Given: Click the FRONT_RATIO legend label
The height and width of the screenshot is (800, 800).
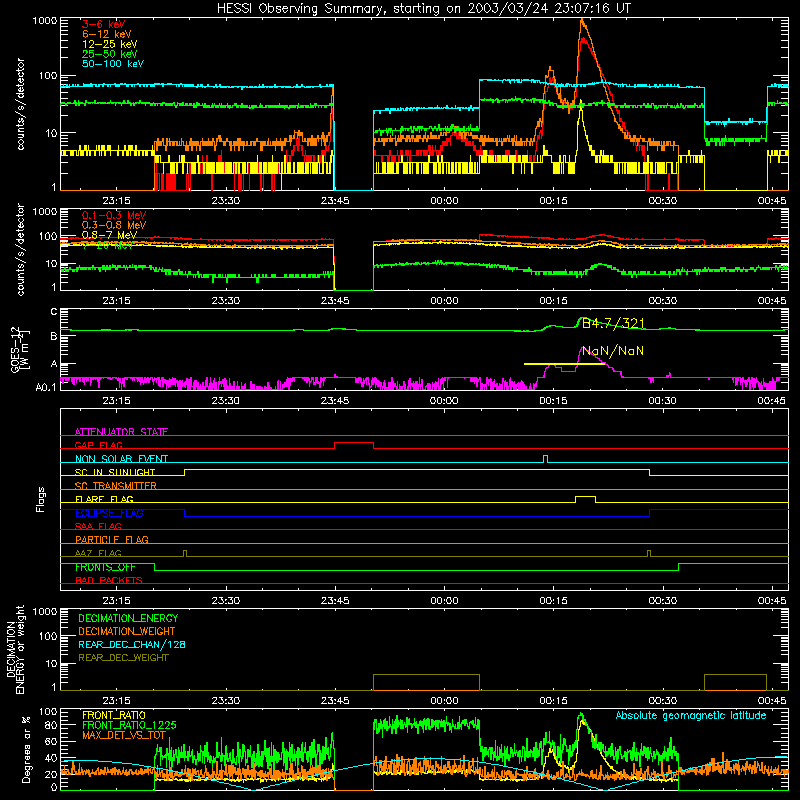Looking at the screenshot, I should [x=114, y=715].
